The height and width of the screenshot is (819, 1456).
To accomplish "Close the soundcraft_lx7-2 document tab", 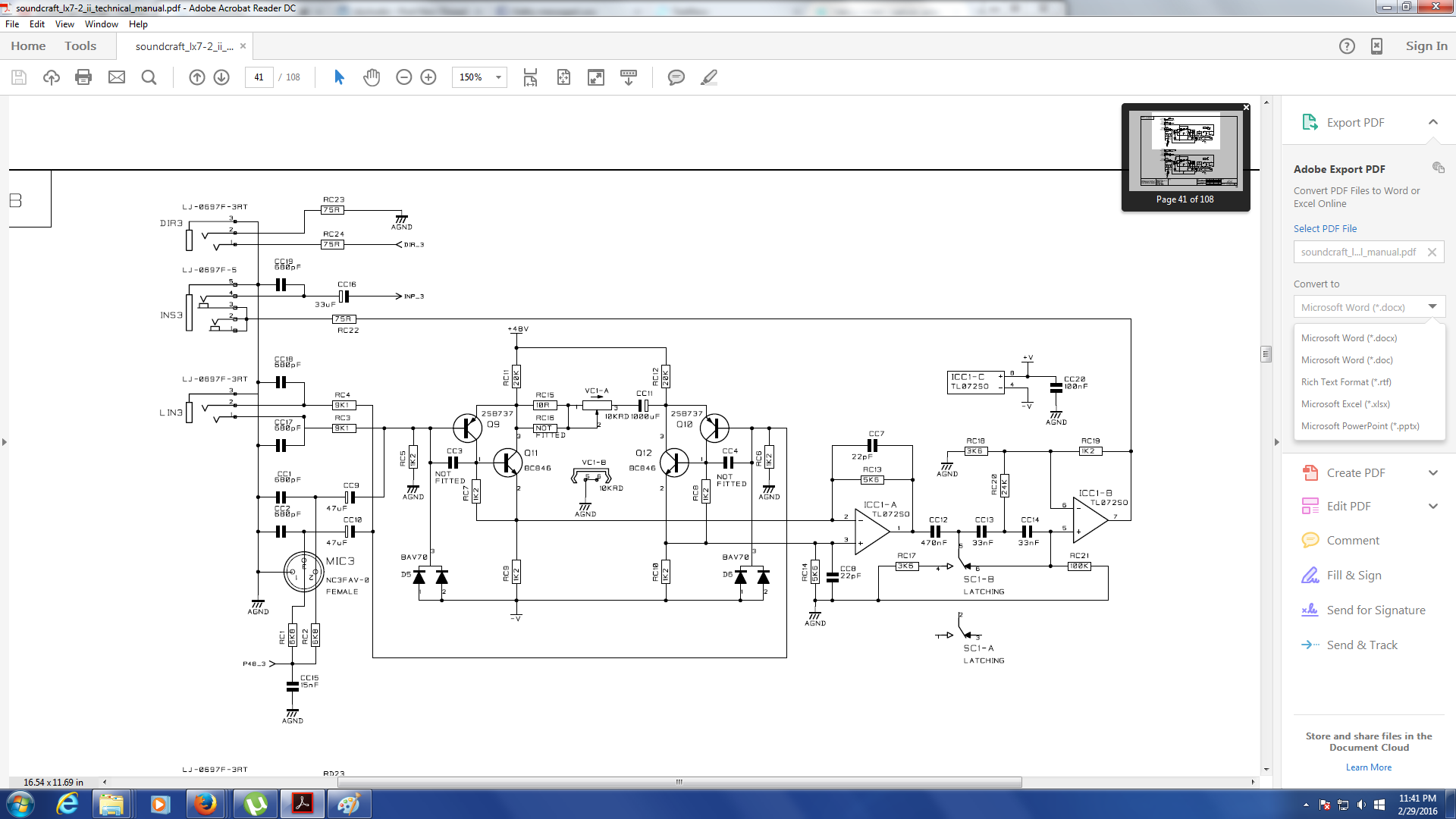I will click(243, 46).
